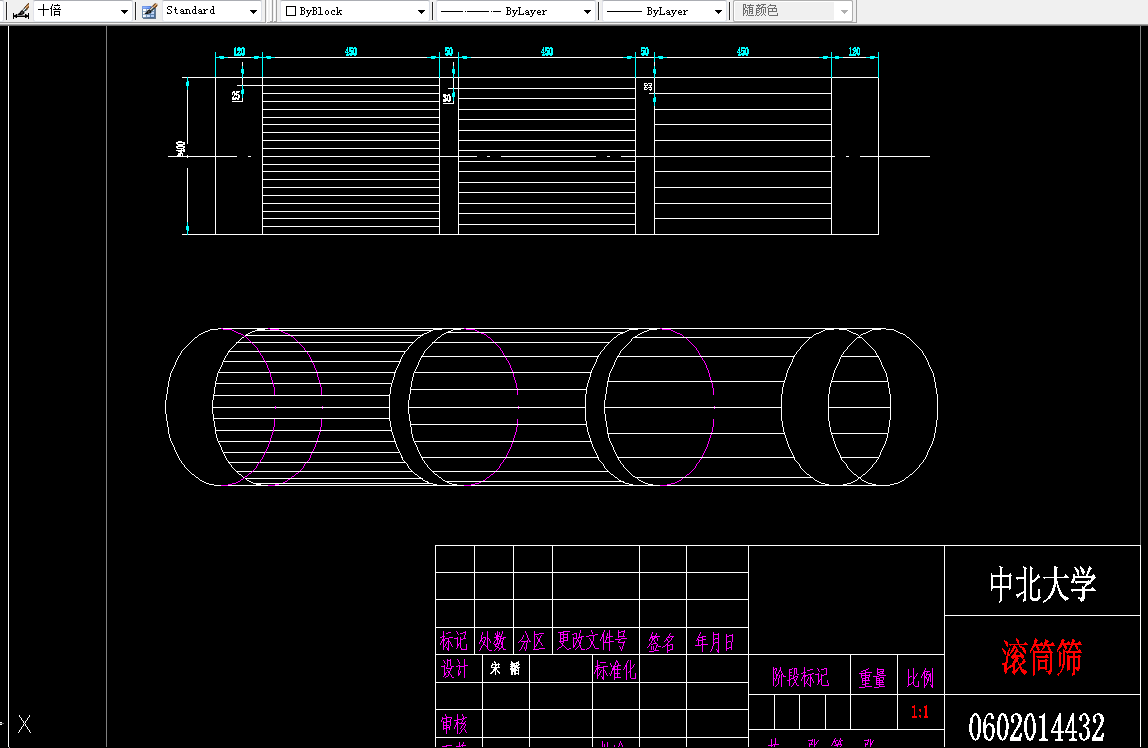
Task: Select the 更改文件号 label
Action: pos(592,640)
